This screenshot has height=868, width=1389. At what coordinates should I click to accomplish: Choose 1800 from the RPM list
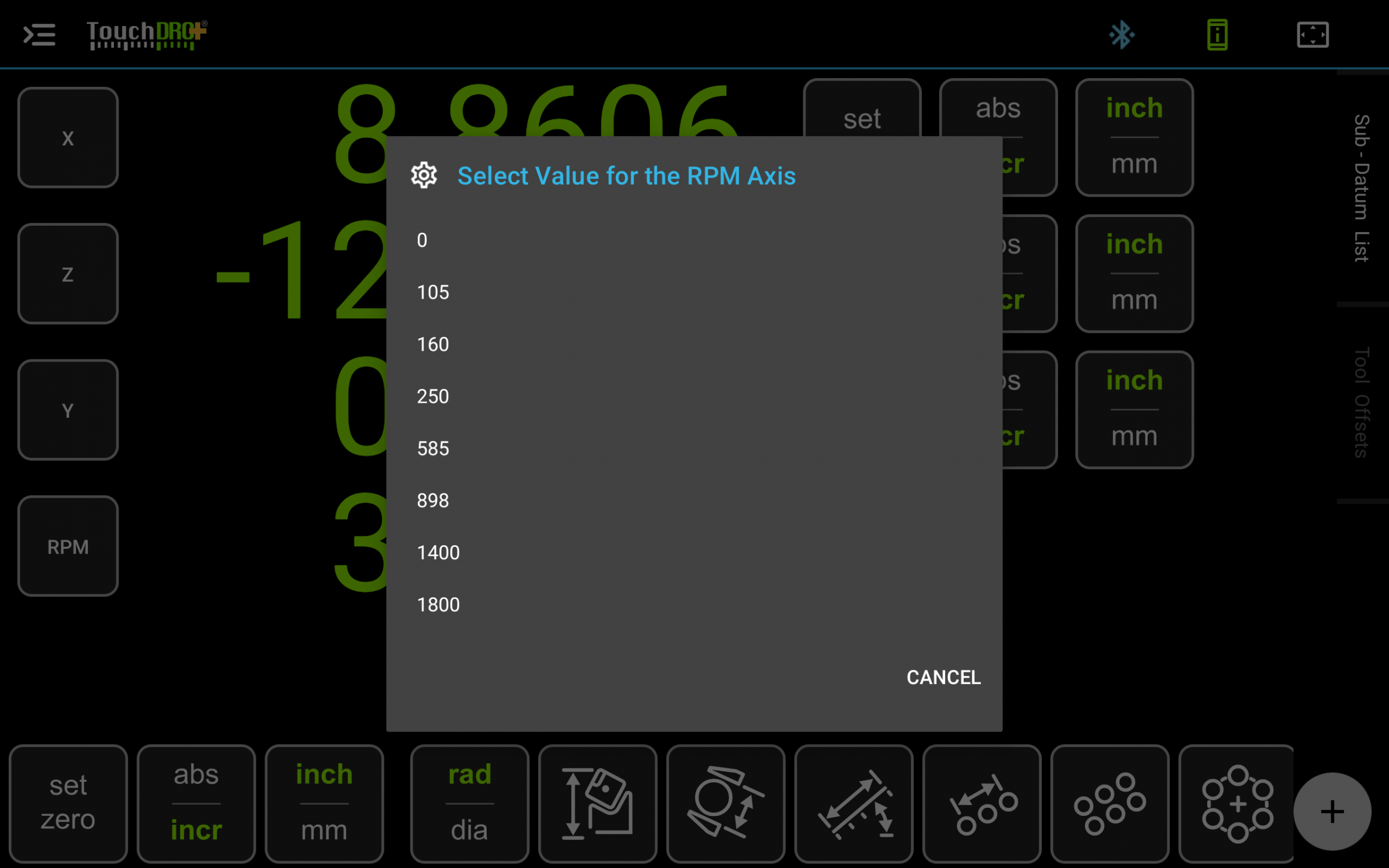point(694,605)
